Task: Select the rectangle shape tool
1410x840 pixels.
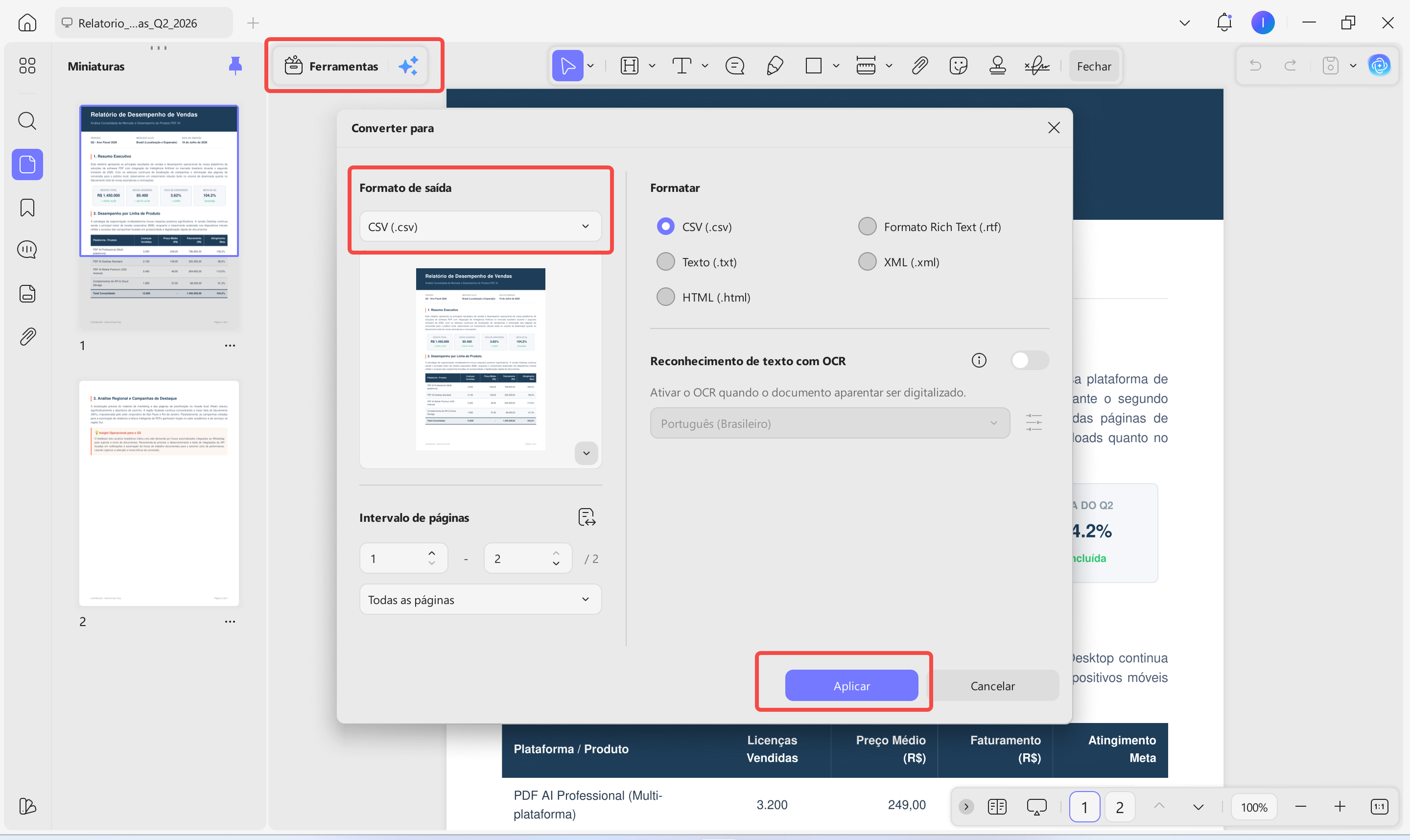Action: pos(813,66)
